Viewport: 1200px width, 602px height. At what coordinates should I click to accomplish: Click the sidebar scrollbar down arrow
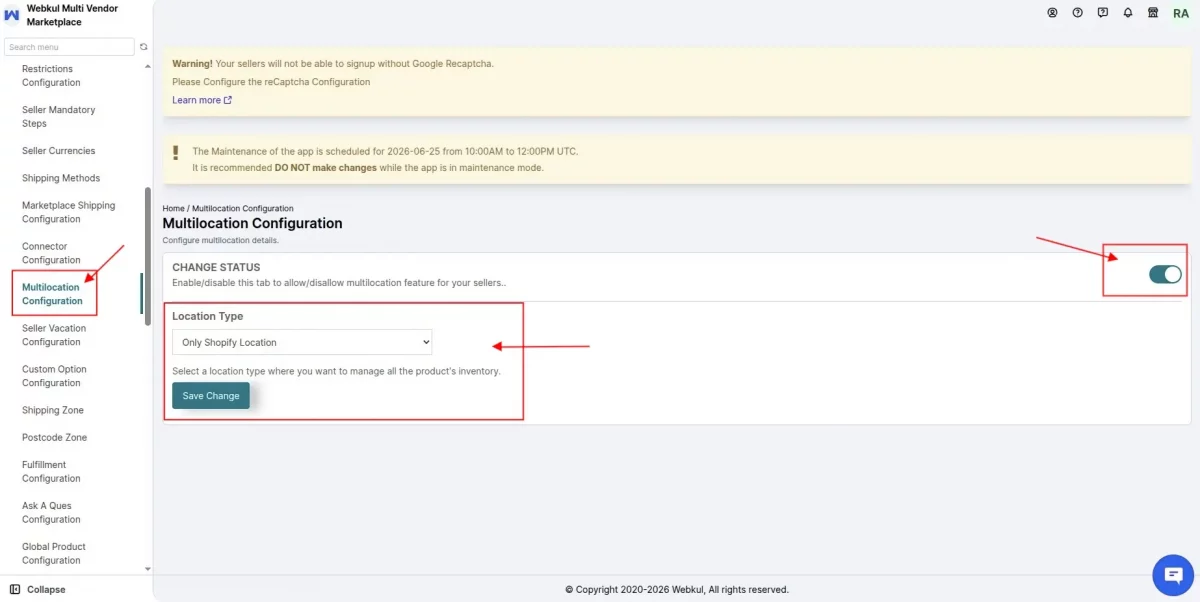click(148, 569)
